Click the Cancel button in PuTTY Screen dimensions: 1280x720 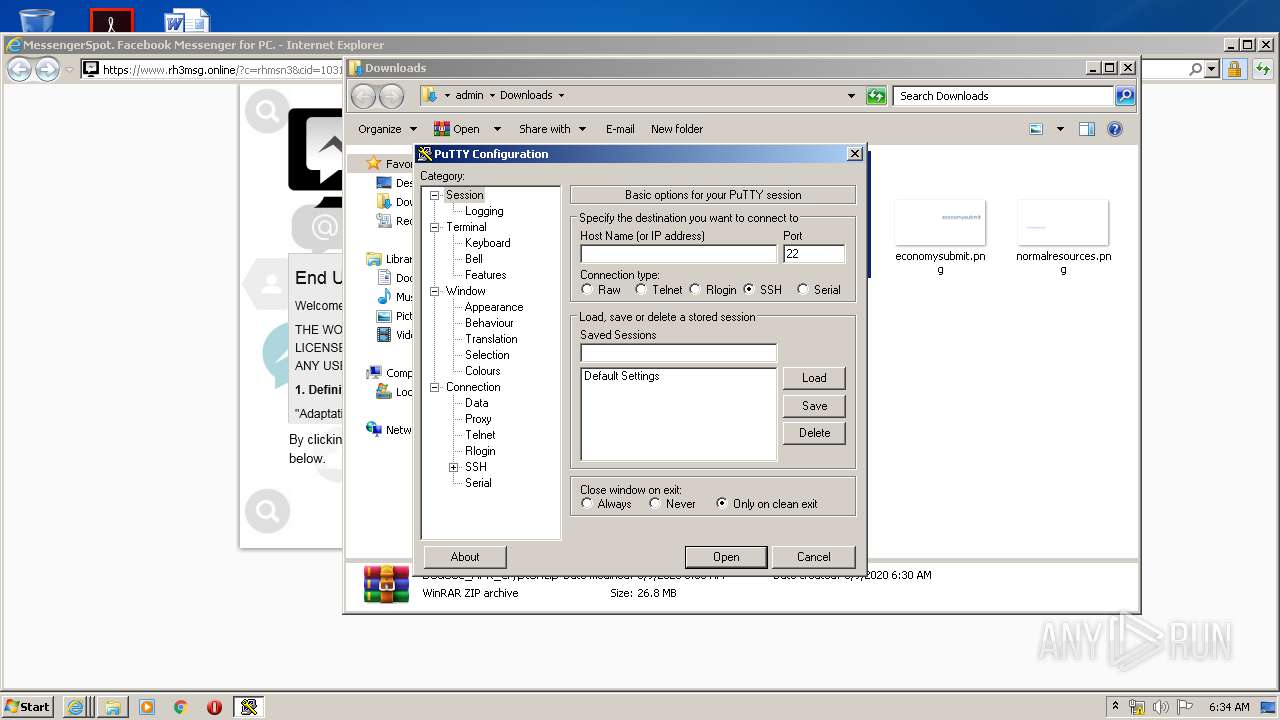tap(814, 557)
